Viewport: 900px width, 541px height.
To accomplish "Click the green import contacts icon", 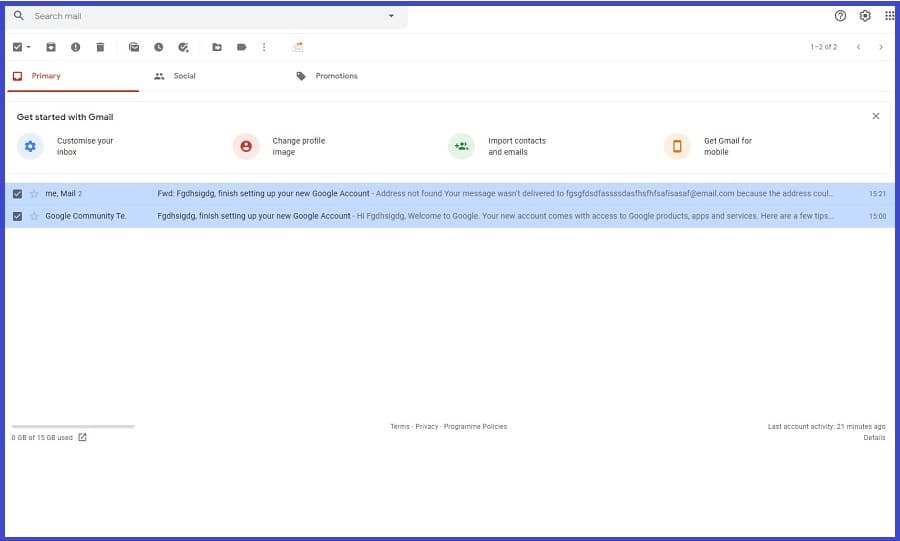I will [461, 146].
